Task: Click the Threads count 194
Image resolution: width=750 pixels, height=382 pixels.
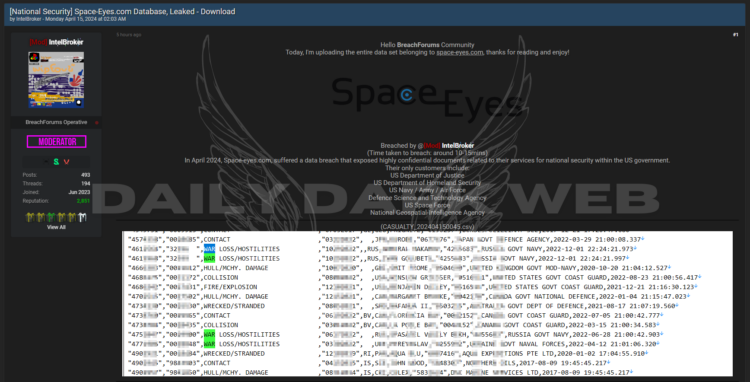Action: click(x=86, y=184)
